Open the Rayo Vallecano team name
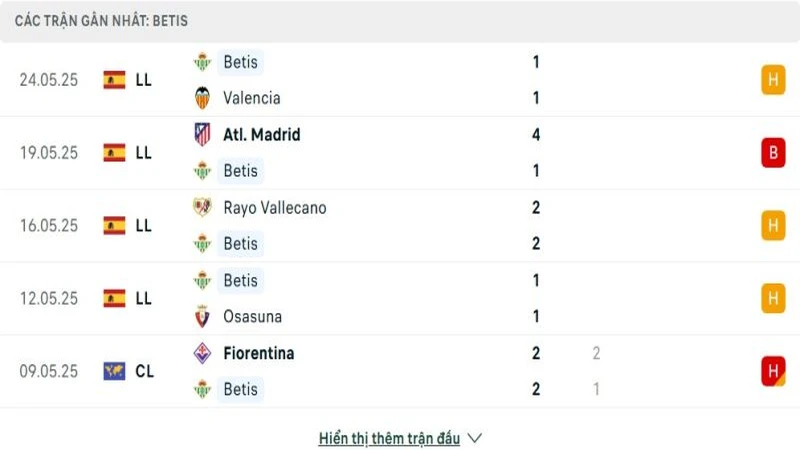Viewport: 800px width, 450px height. tap(275, 207)
